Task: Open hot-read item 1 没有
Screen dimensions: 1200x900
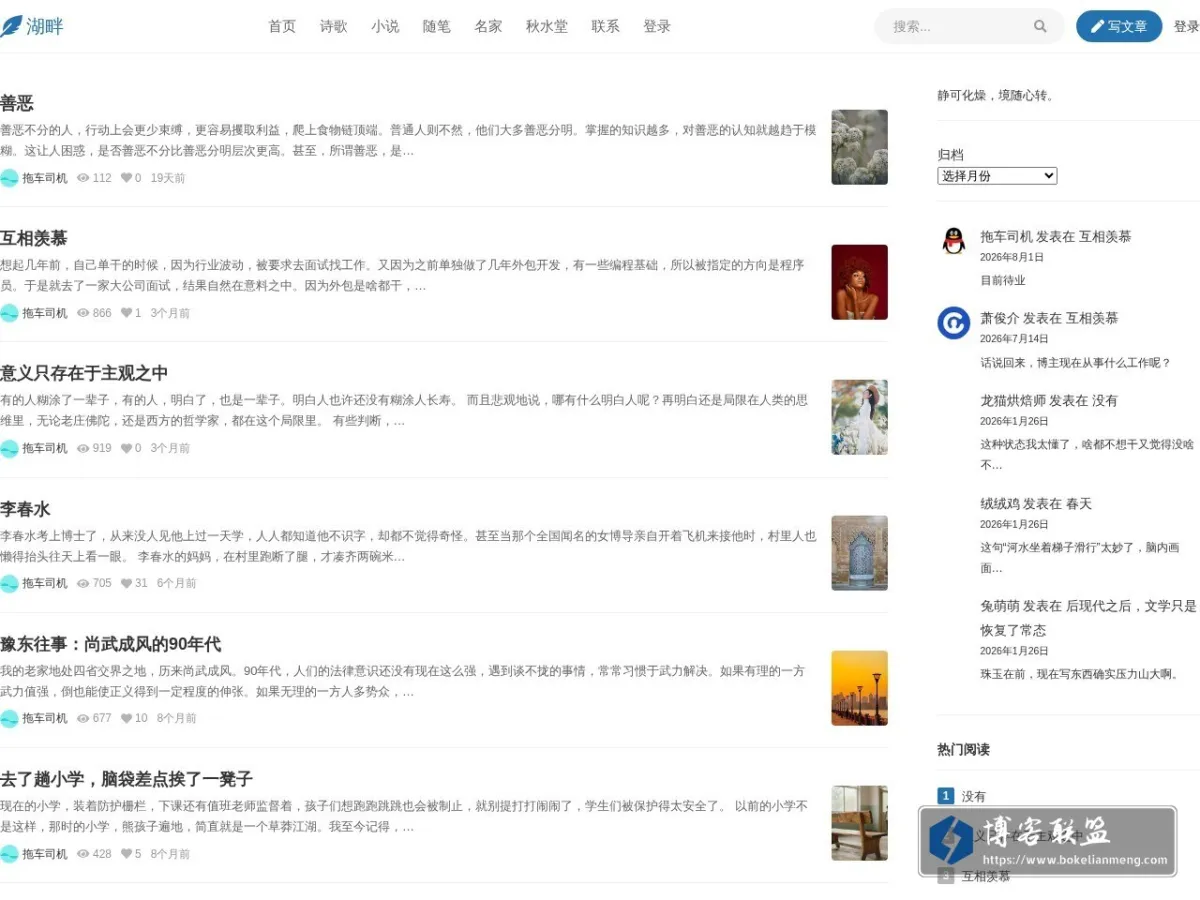Action: 974,796
